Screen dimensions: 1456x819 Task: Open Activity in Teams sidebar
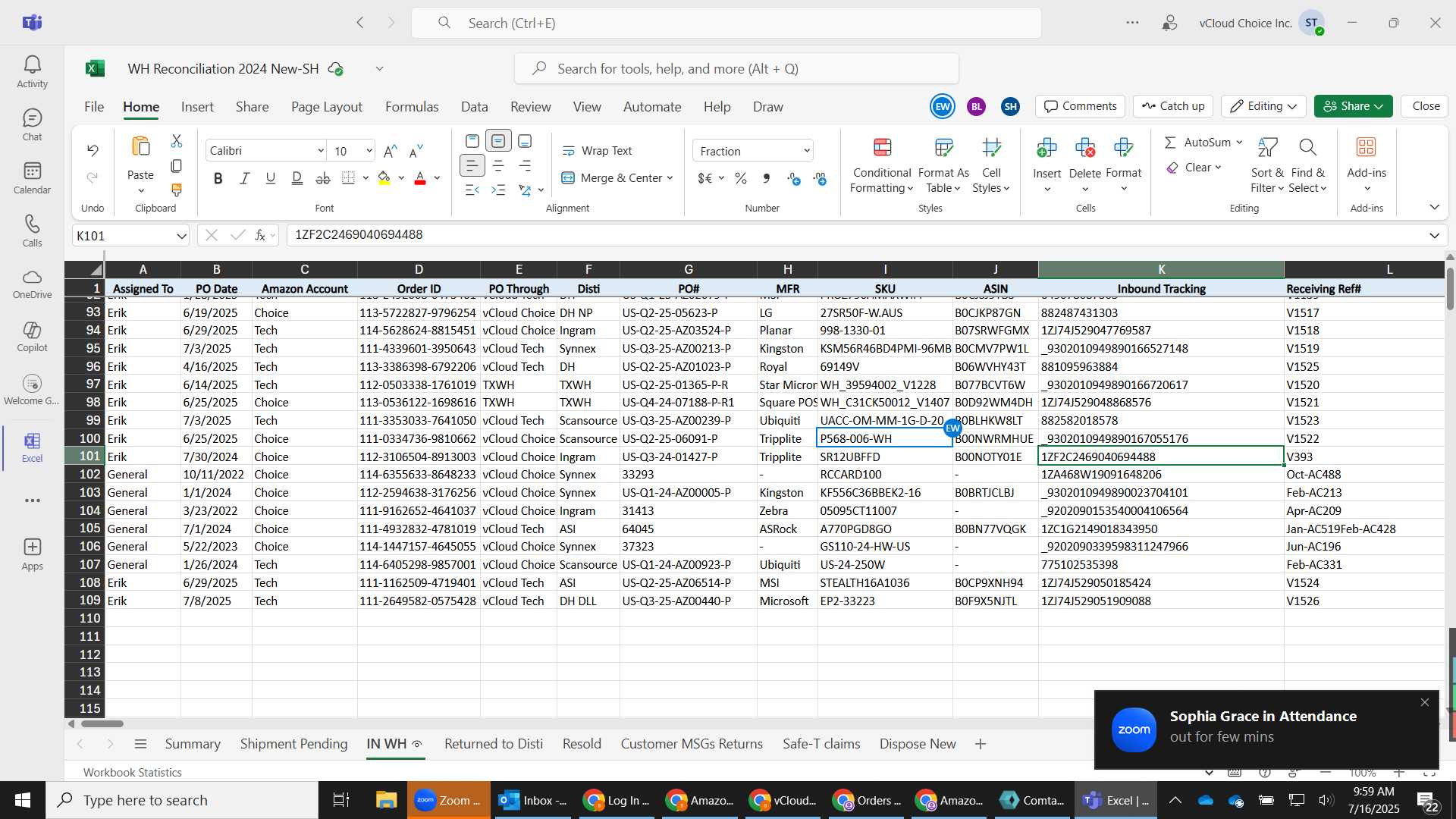point(32,72)
